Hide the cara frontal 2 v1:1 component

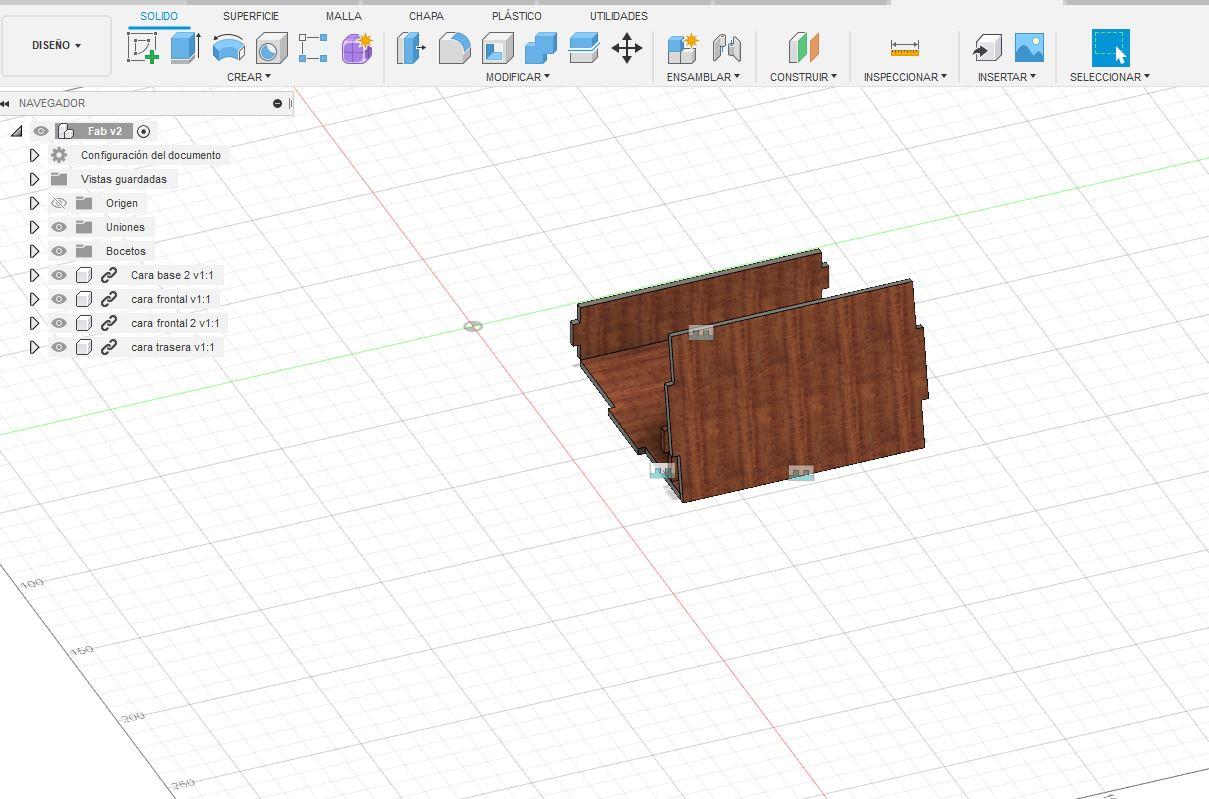coord(59,323)
